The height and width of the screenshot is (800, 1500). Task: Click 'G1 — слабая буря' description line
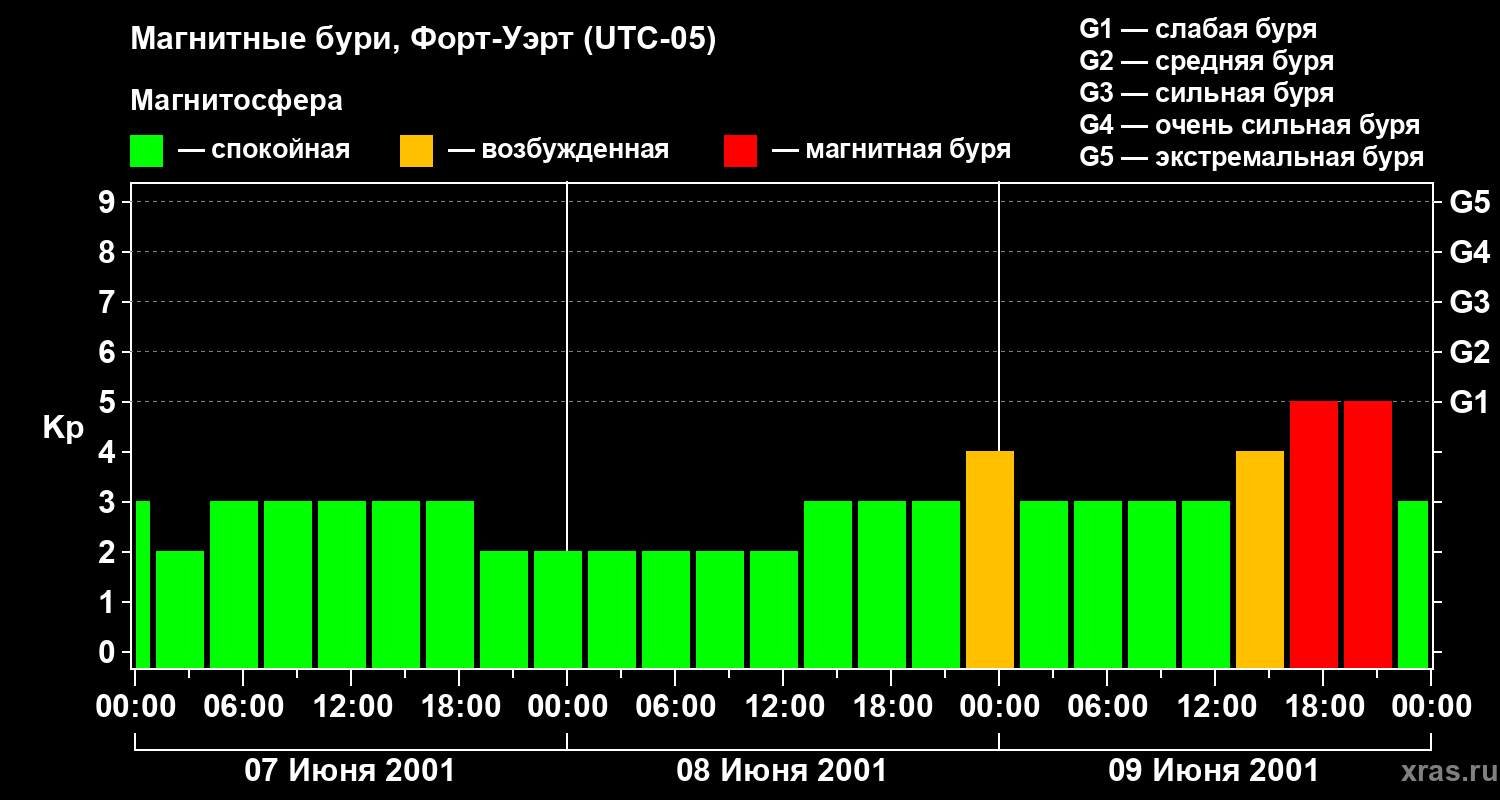[1198, 28]
